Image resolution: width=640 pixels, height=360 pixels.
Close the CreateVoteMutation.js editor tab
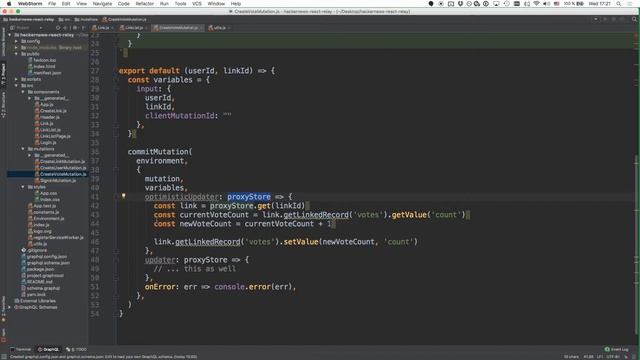pos(201,28)
